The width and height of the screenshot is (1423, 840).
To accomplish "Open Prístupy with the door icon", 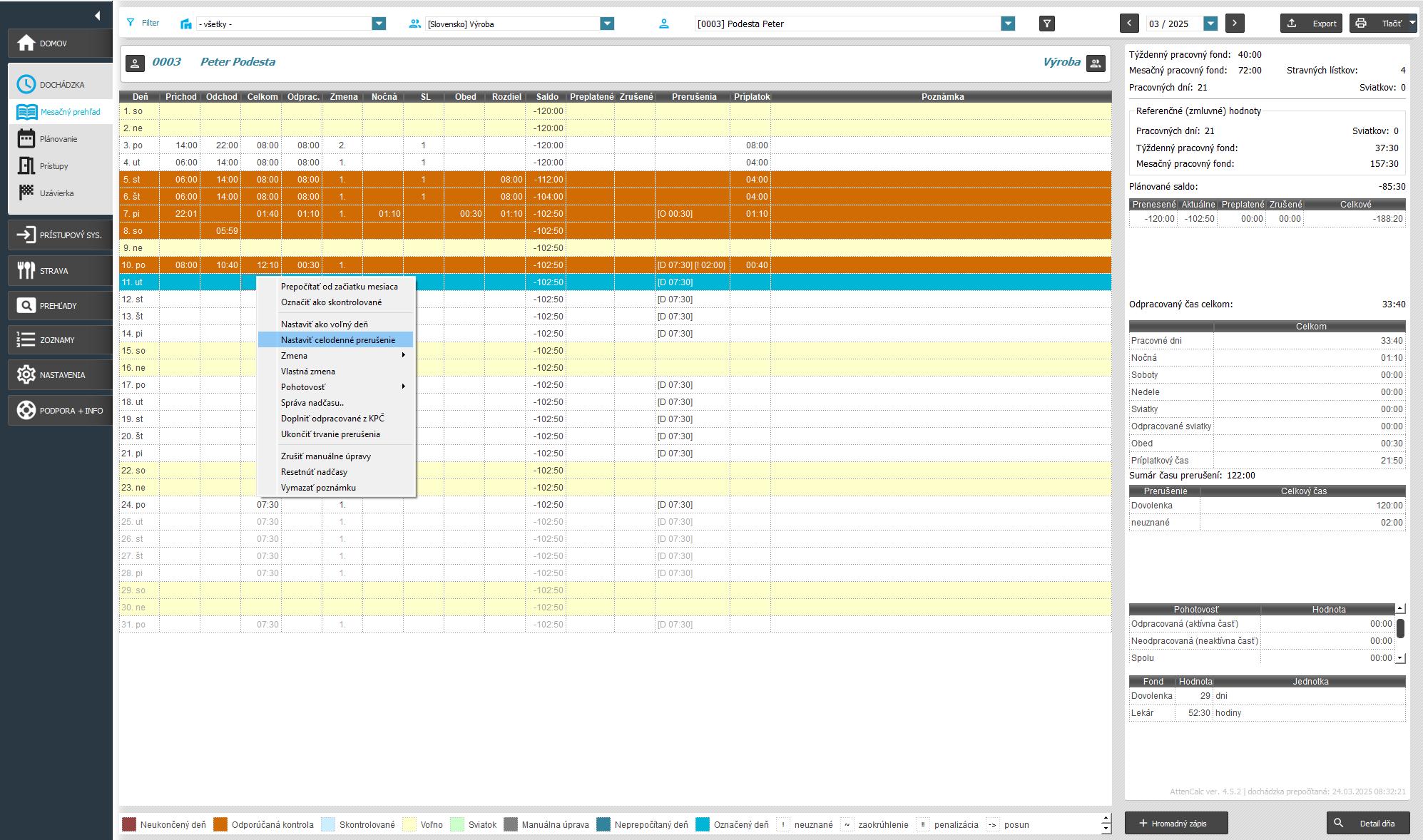I will (53, 166).
